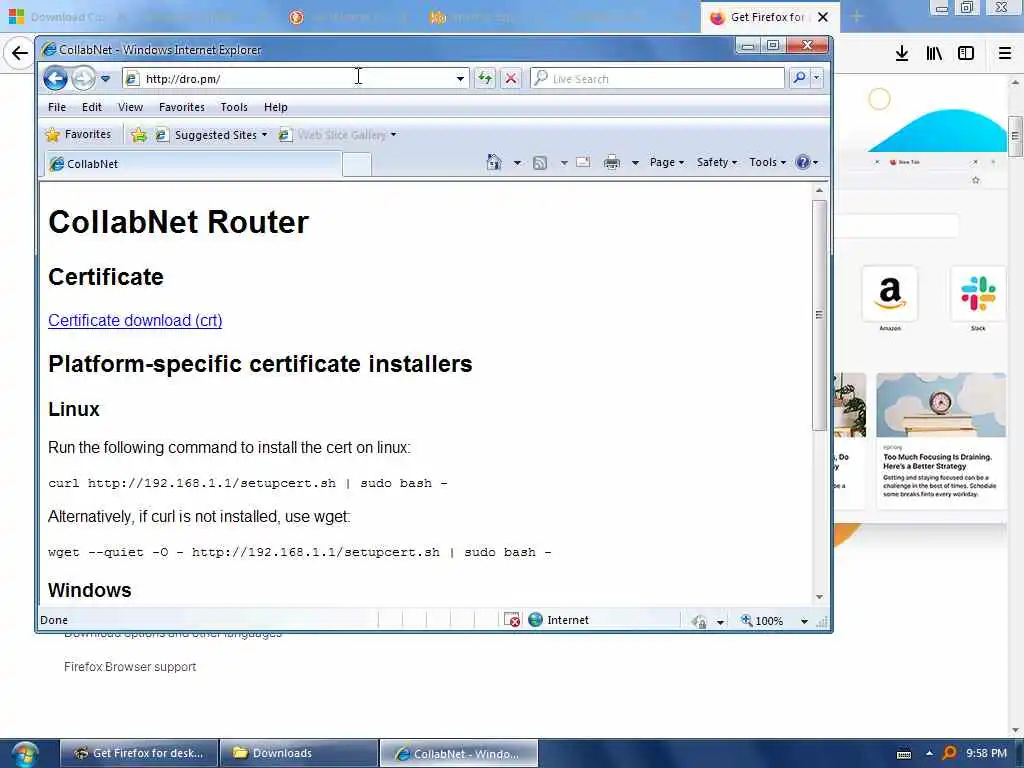
Task: Click the Favorites star button
Action: (78, 135)
